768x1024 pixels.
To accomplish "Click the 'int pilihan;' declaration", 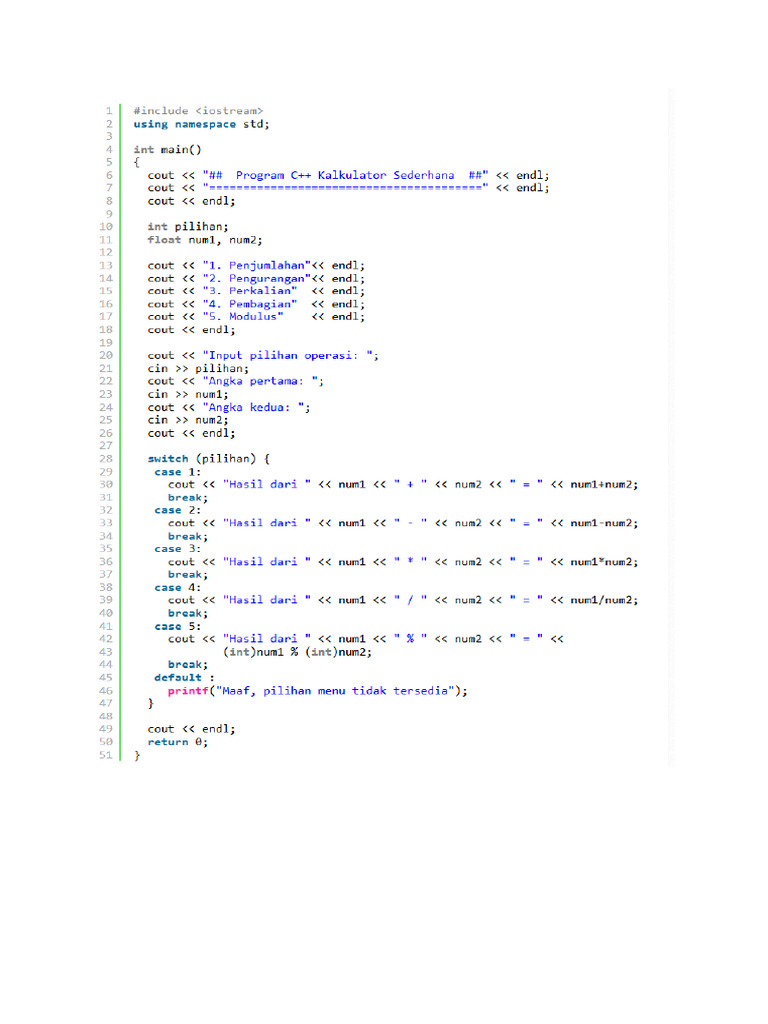I will click(x=188, y=227).
